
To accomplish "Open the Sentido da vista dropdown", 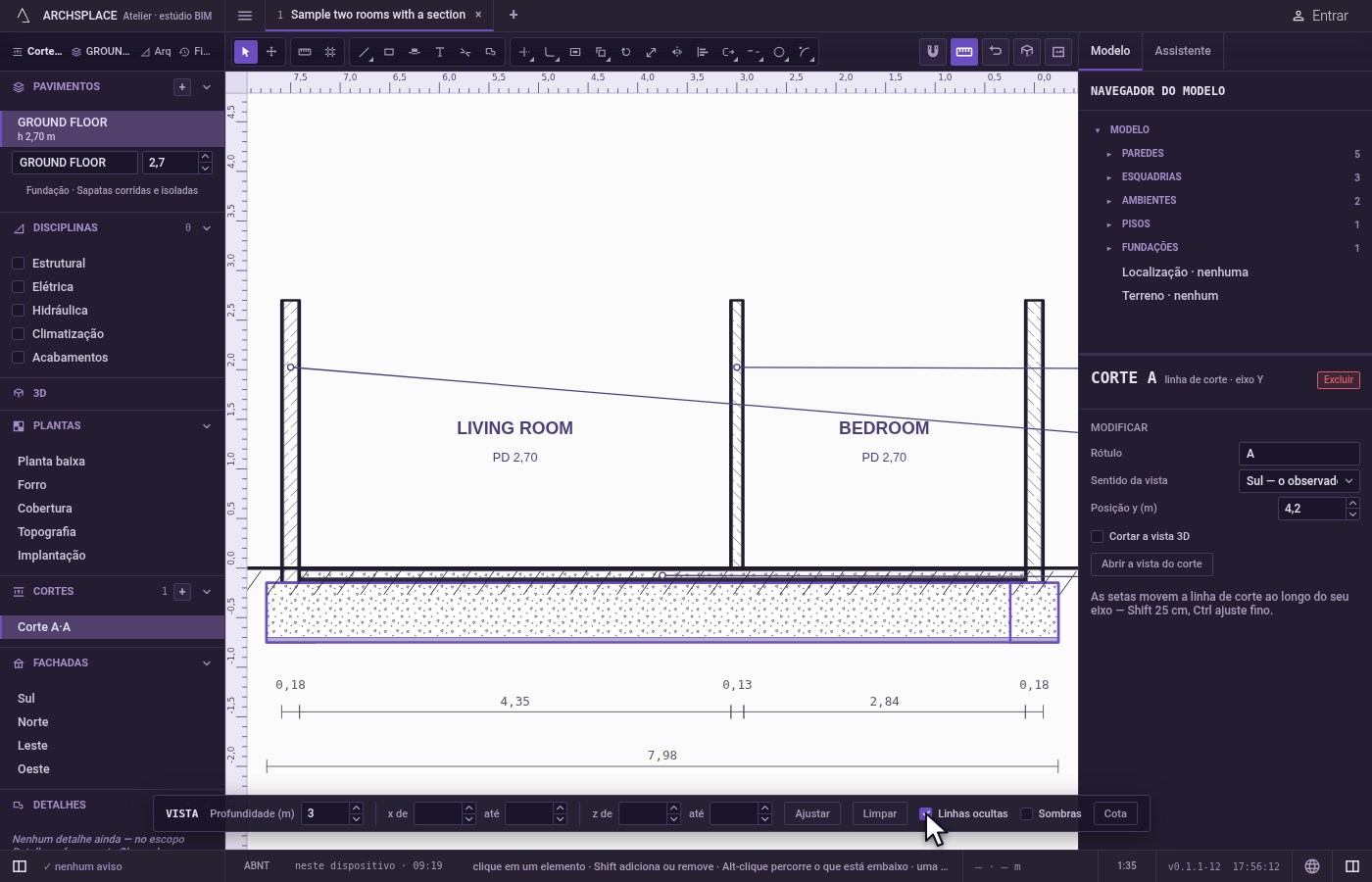I will (1298, 480).
